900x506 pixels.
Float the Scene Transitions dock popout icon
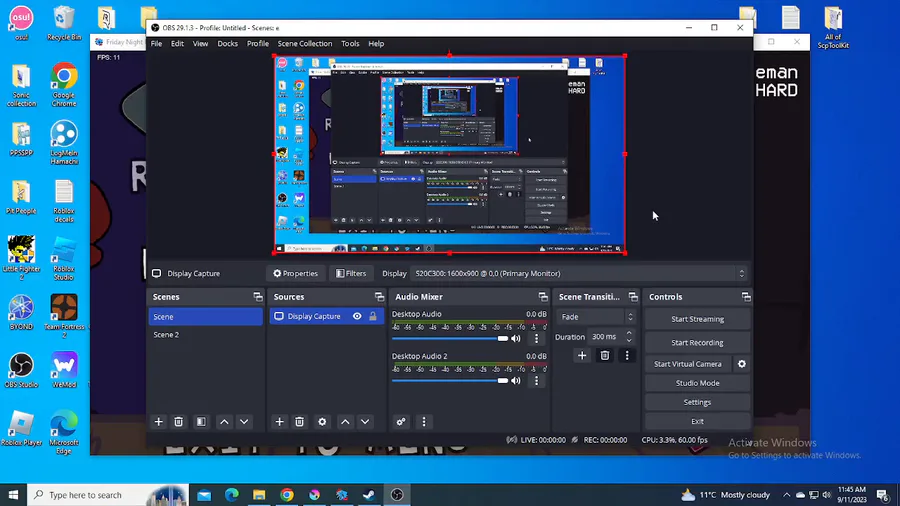click(633, 297)
